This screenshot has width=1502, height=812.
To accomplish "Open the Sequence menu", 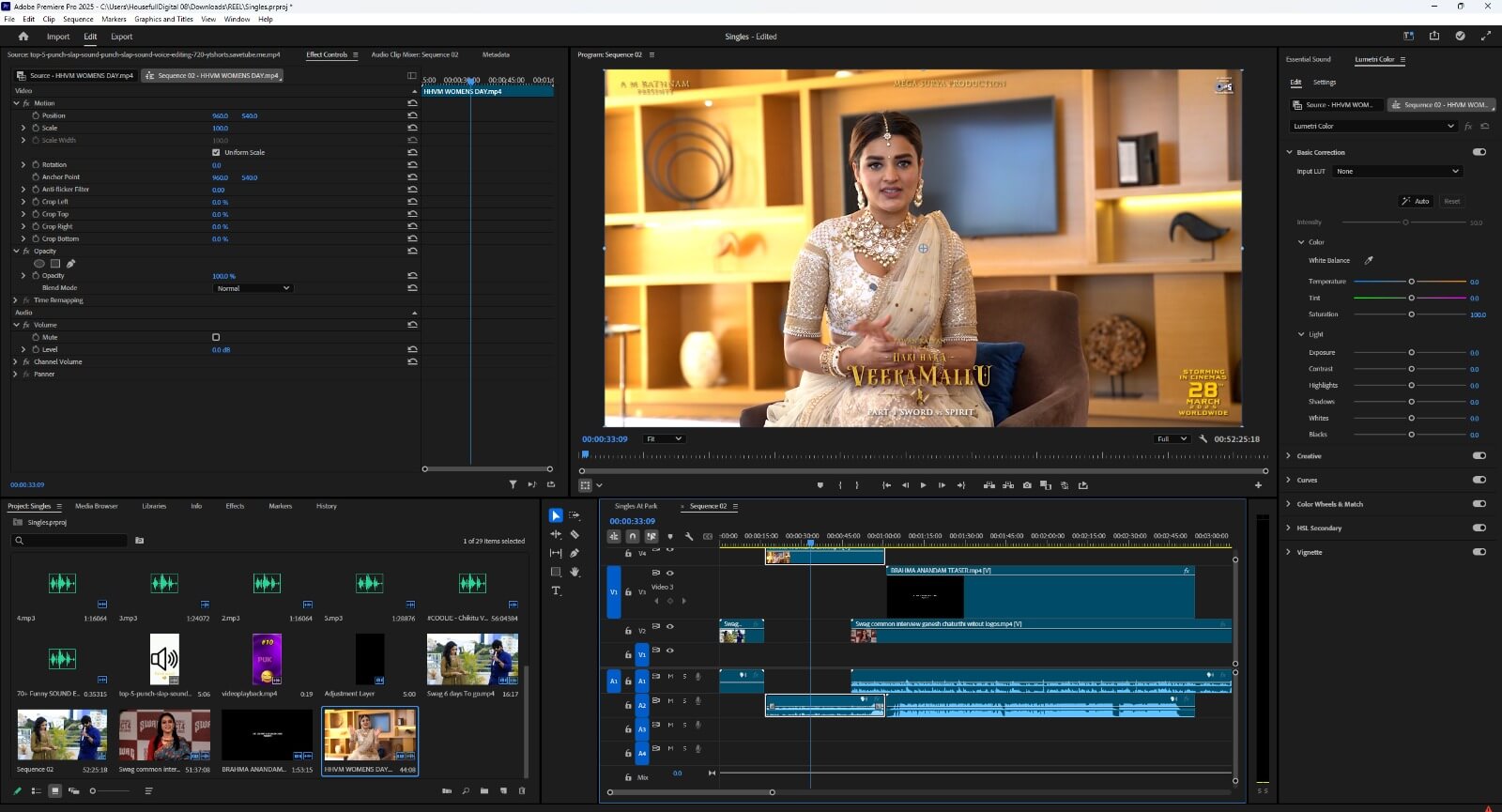I will coord(78,19).
